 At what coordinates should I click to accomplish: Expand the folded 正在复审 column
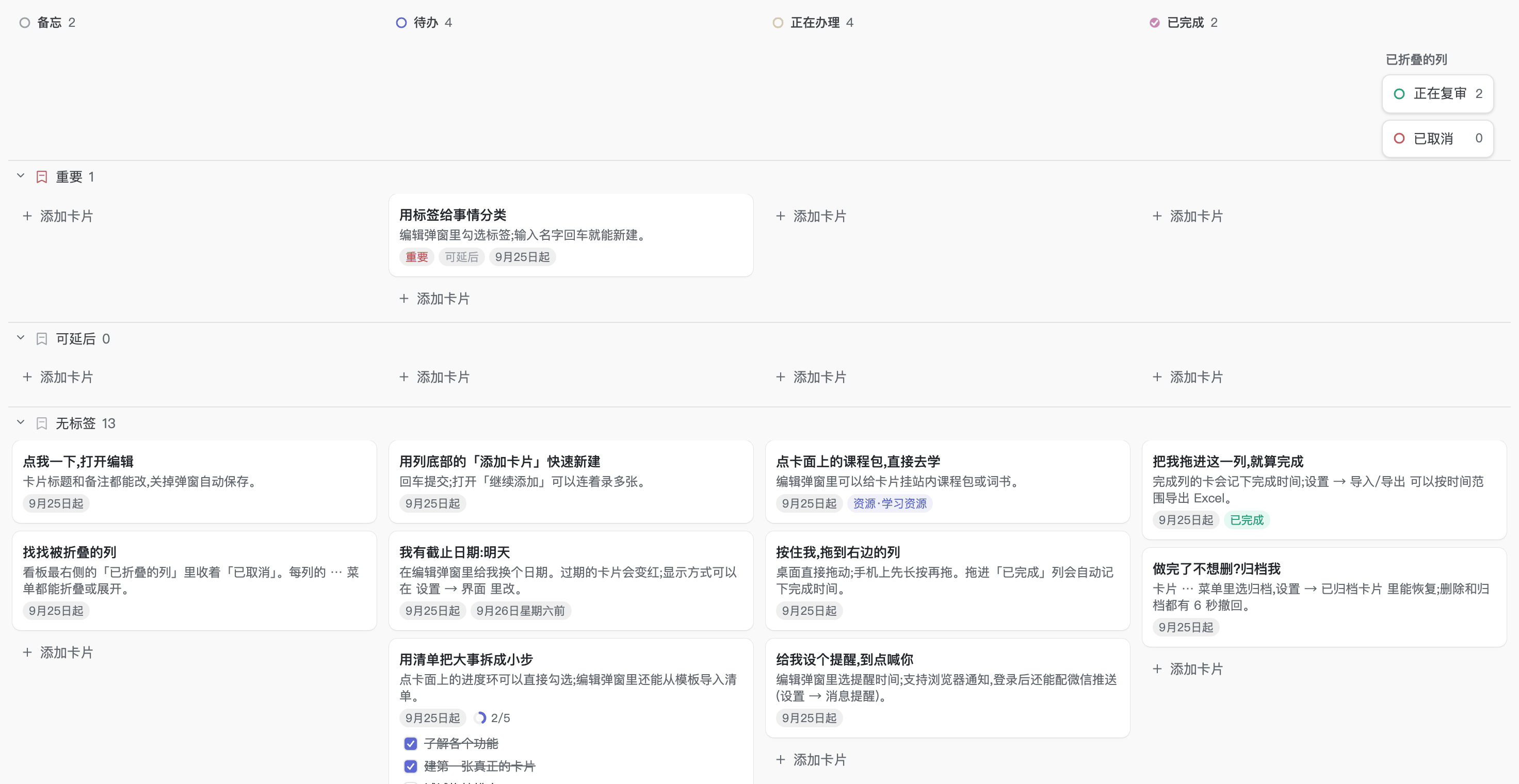pos(1437,94)
